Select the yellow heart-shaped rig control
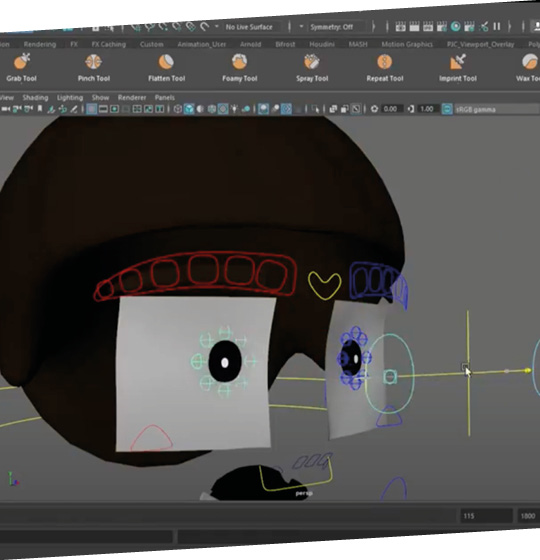Viewport: 540px width, 560px height. click(324, 285)
